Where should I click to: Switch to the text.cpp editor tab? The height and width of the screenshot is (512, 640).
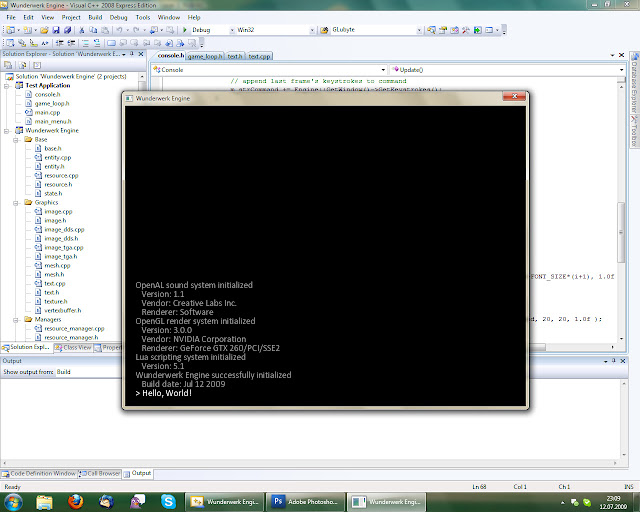coord(259,56)
